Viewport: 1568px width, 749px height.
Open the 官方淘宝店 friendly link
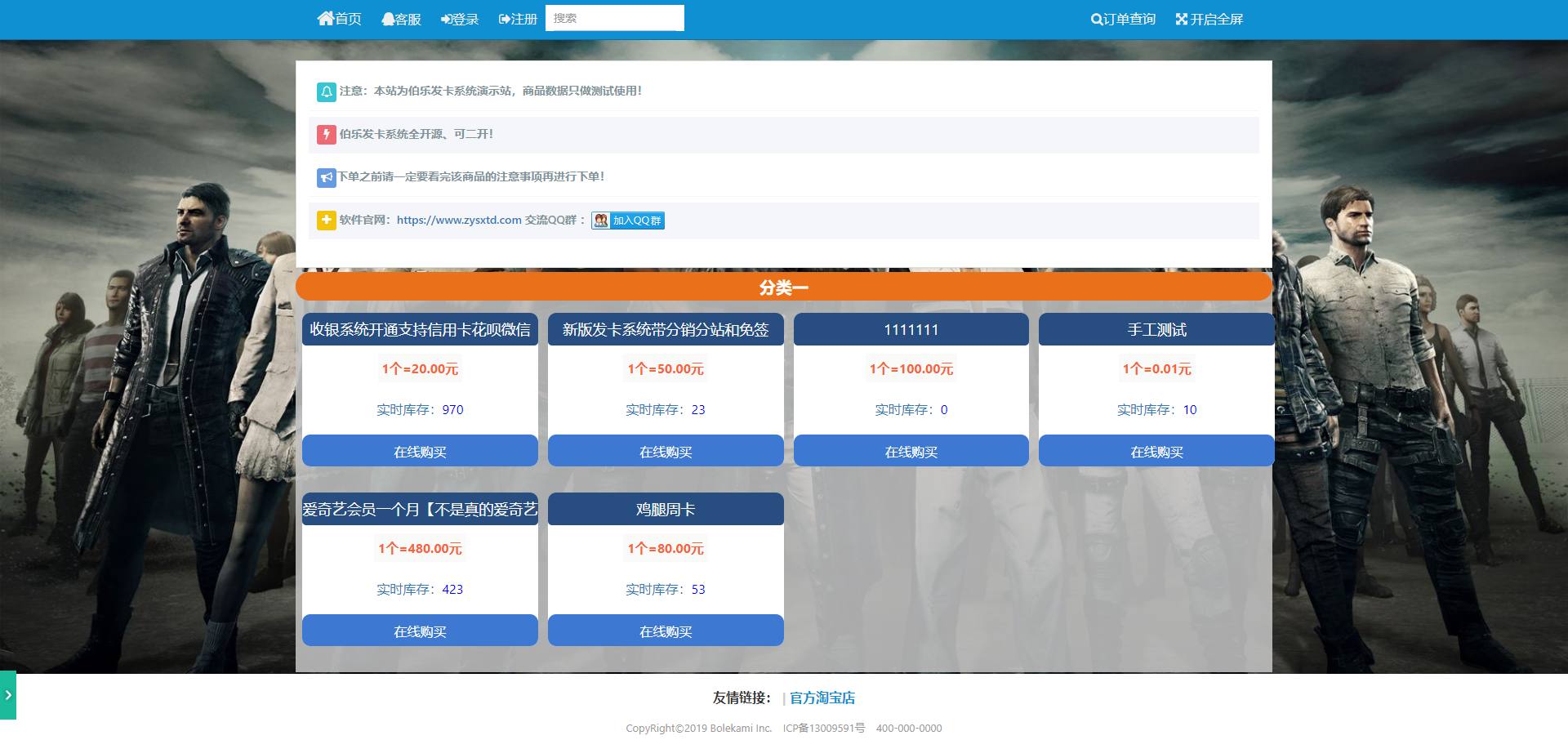[822, 698]
